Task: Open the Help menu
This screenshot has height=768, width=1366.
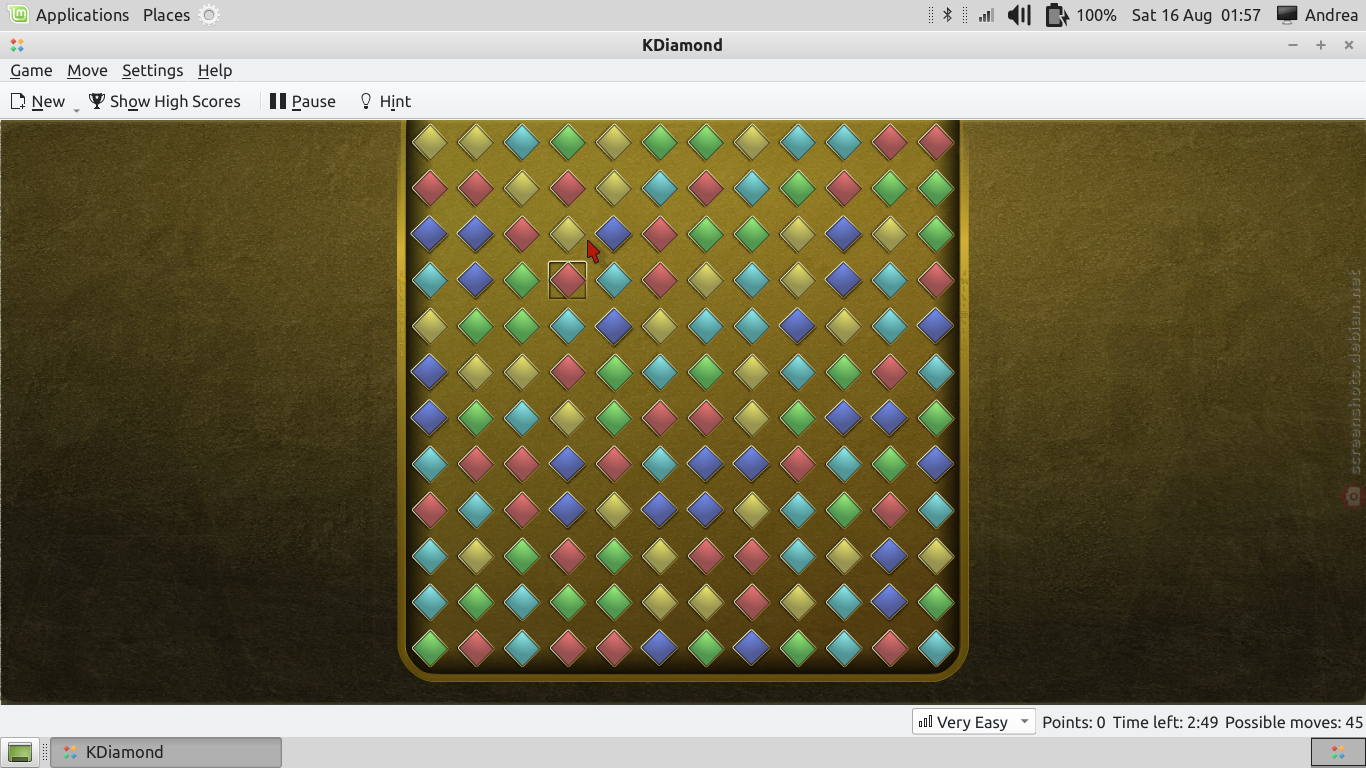Action: coord(215,70)
